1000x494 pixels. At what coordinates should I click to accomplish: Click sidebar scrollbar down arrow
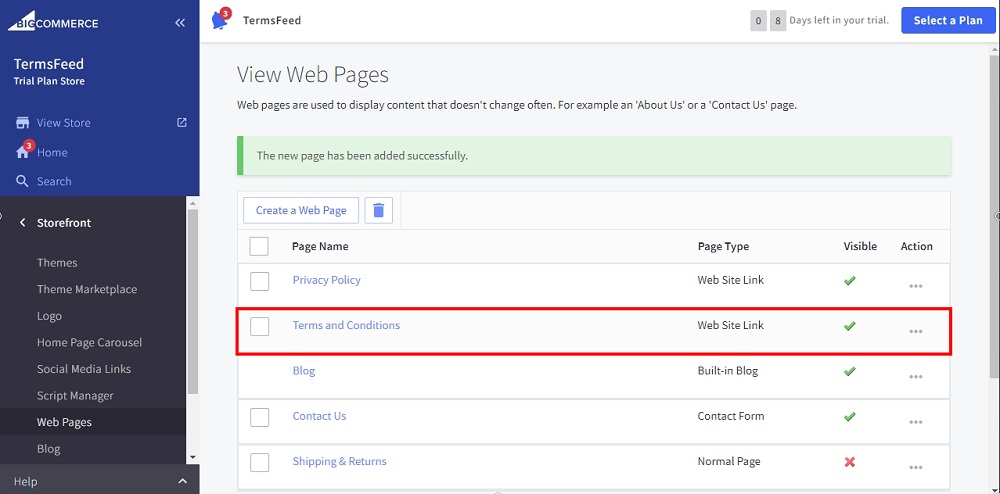tap(193, 457)
